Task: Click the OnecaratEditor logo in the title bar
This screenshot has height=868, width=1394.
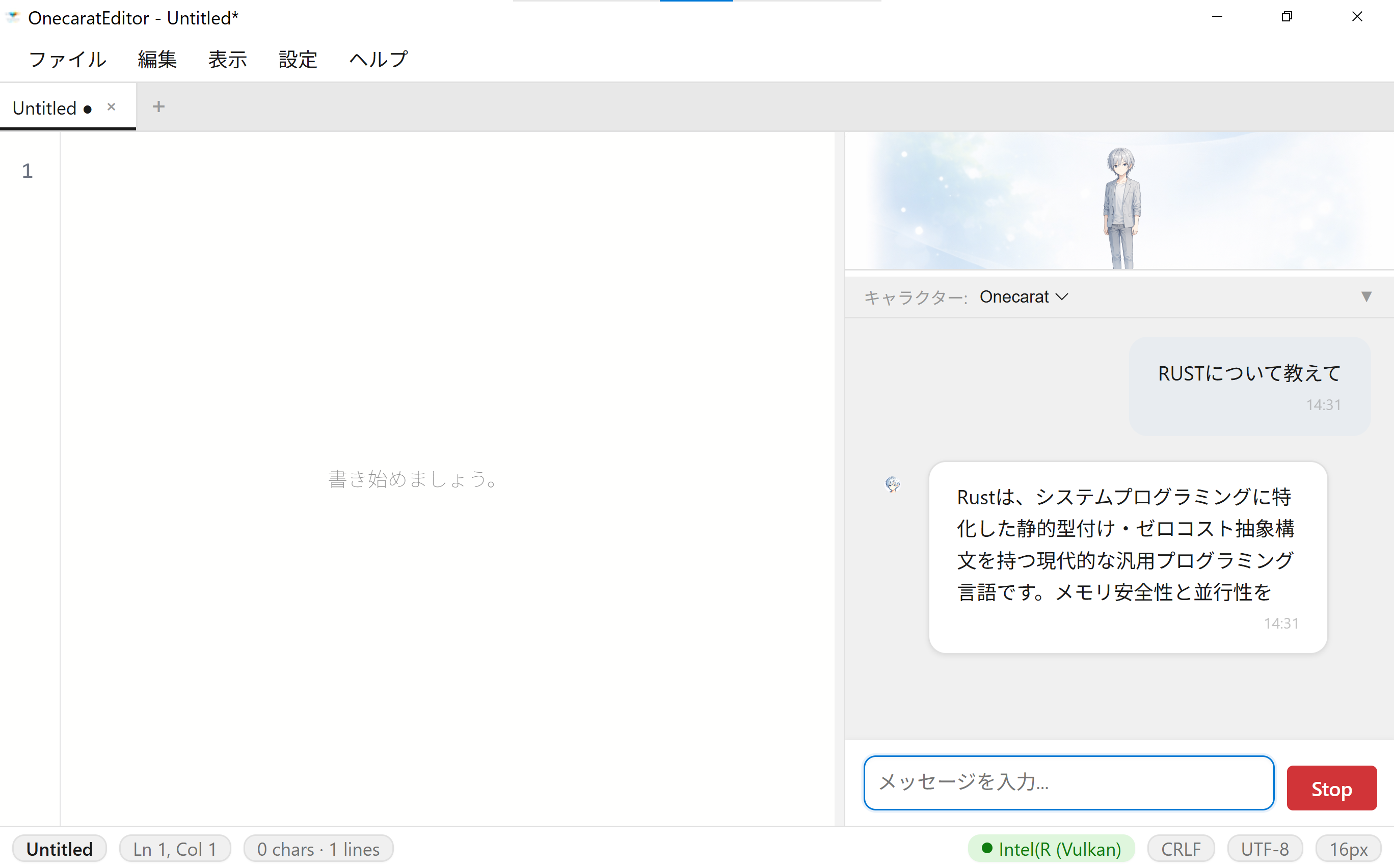Action: [x=13, y=17]
